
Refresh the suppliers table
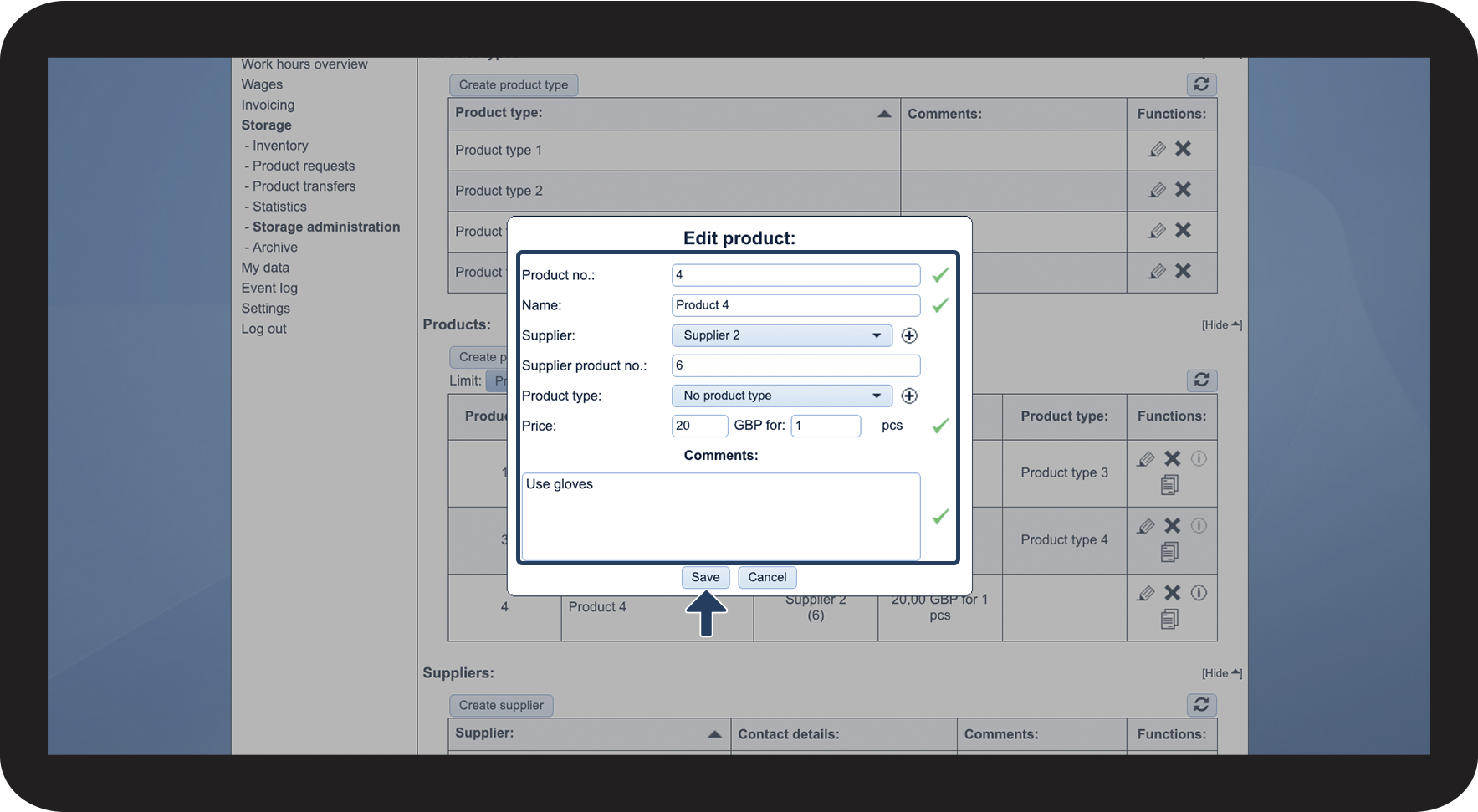[1201, 705]
